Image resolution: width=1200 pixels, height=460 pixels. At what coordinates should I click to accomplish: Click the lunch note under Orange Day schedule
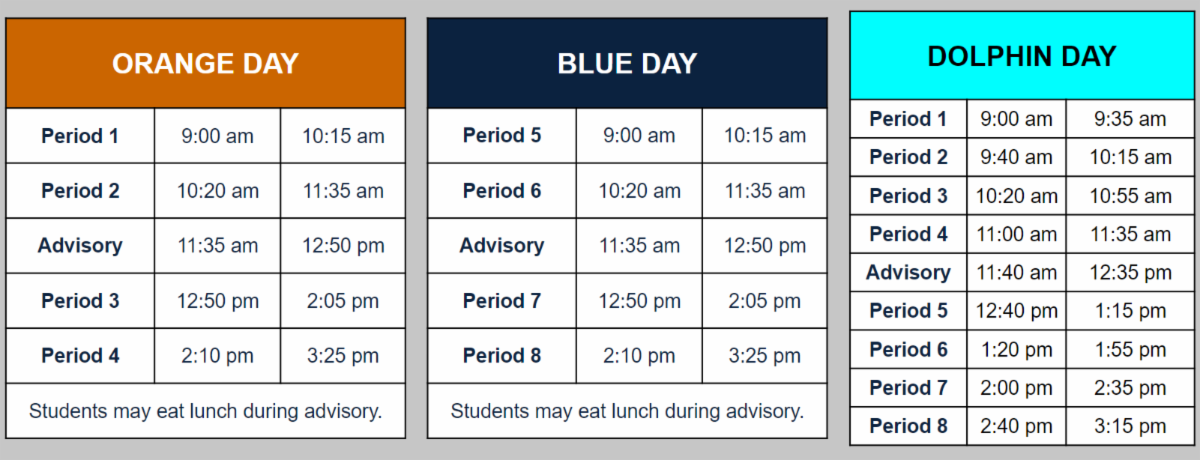coord(205,411)
